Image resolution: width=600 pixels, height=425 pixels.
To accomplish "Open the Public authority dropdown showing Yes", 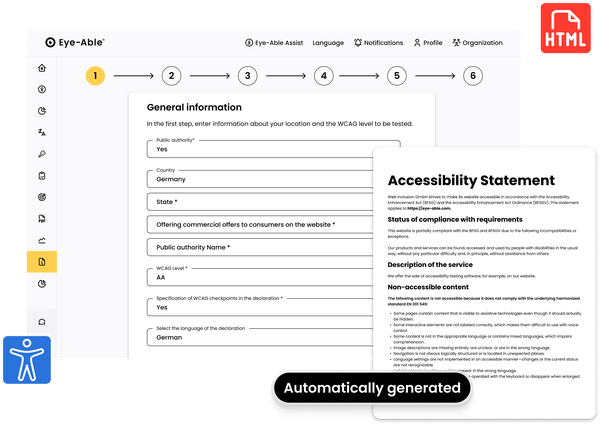I will click(274, 149).
